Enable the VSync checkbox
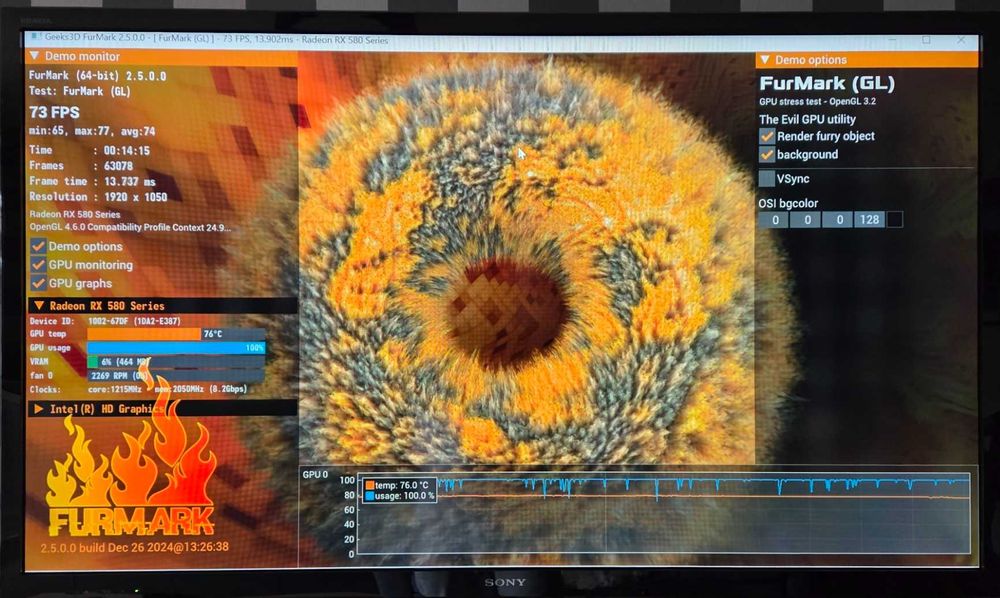The height and width of the screenshot is (598, 1000). coord(767,179)
